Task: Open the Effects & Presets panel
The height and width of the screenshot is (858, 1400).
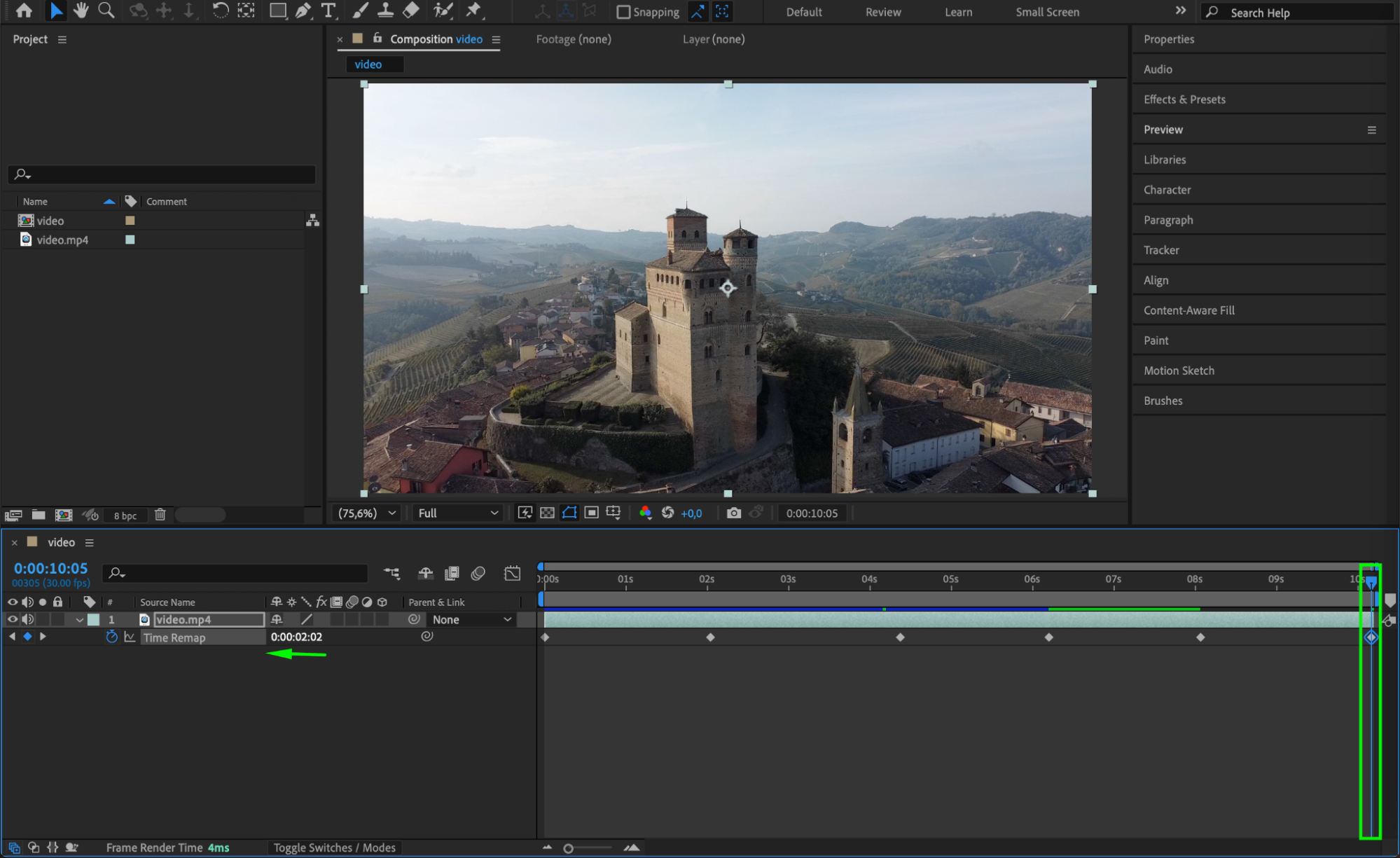Action: (x=1184, y=99)
